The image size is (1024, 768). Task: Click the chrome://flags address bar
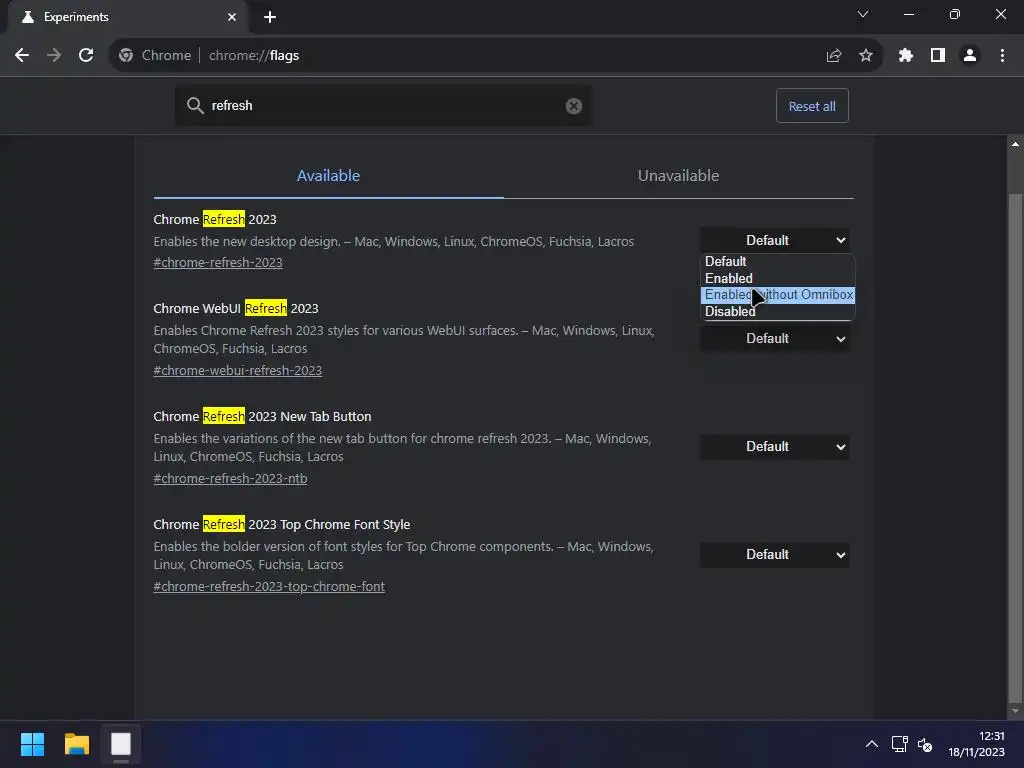point(496,56)
